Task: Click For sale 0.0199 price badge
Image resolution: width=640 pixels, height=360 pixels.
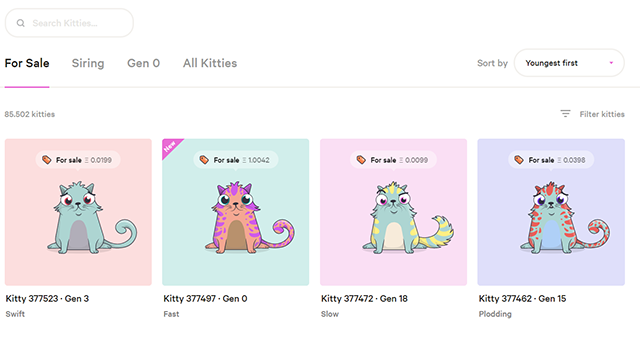Action: point(78,160)
